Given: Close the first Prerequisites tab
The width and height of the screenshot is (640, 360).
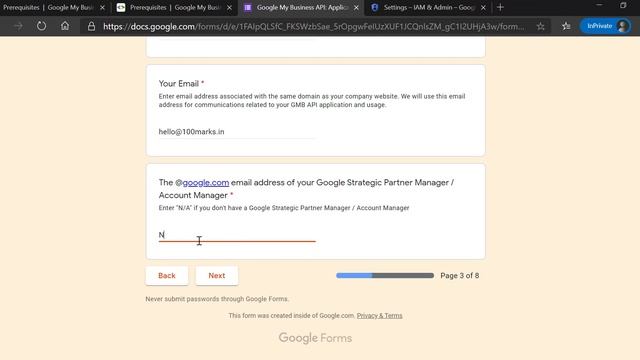Looking at the screenshot, I should click(x=102, y=7).
